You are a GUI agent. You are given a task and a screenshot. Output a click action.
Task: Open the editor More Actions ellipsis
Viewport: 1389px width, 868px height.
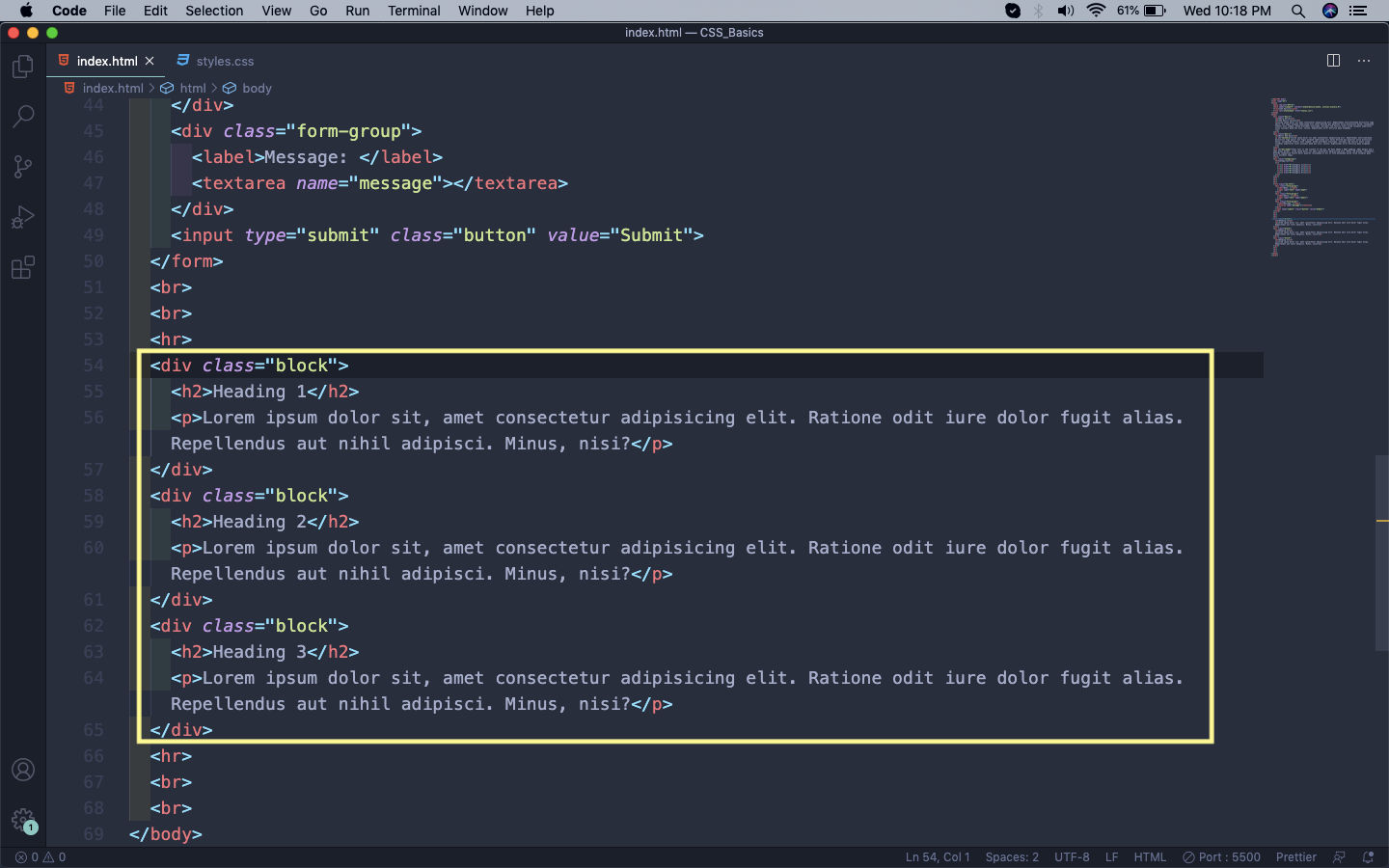point(1364,60)
